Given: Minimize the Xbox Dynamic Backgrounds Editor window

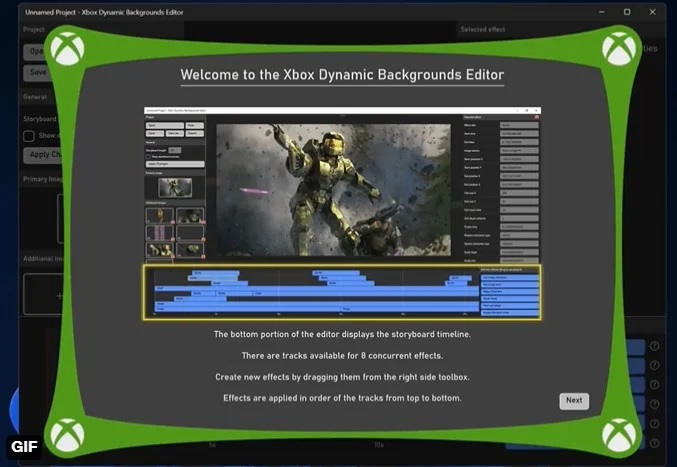Looking at the screenshot, I should 601,12.
